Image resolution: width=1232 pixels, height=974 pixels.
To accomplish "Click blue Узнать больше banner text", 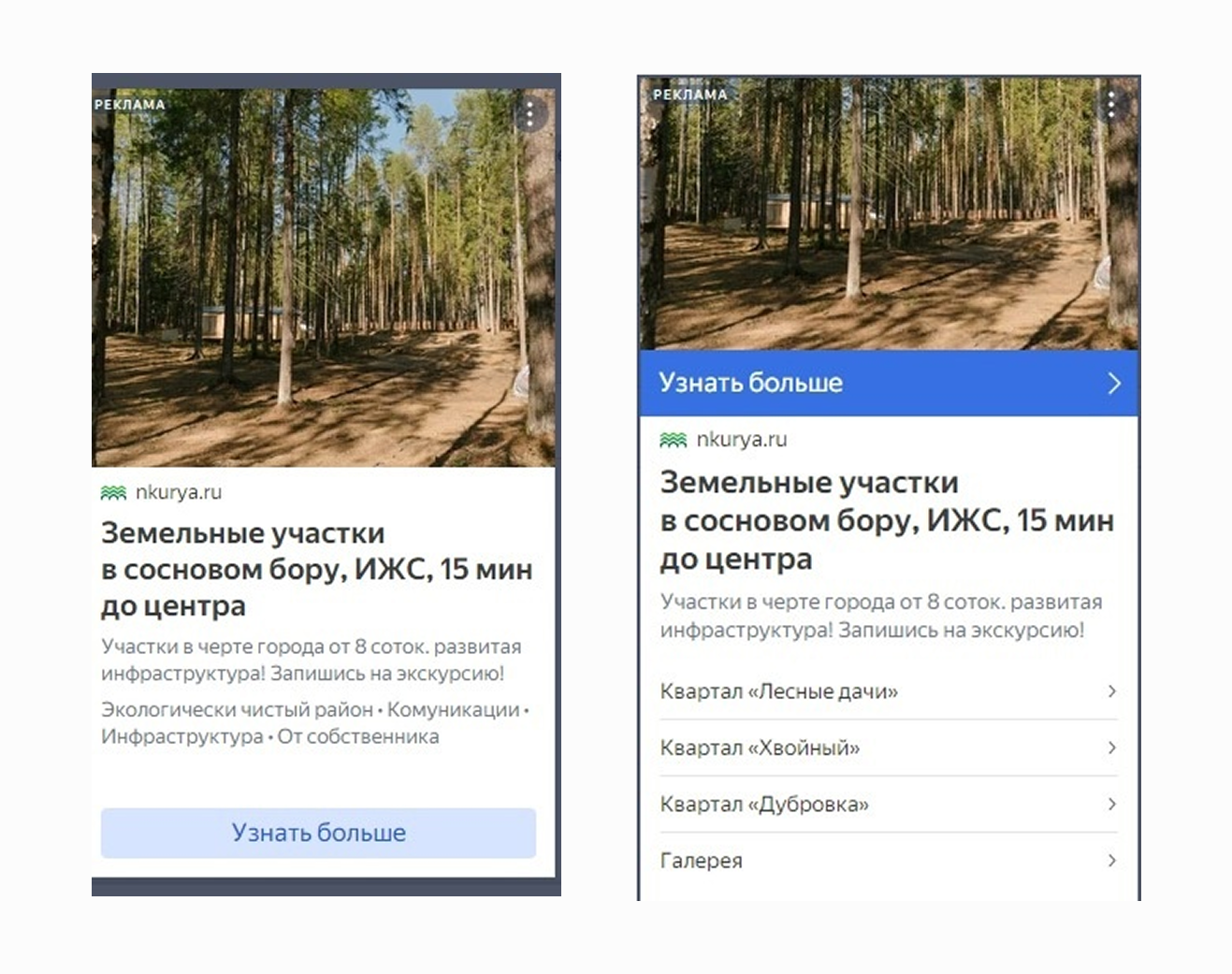I will [750, 383].
